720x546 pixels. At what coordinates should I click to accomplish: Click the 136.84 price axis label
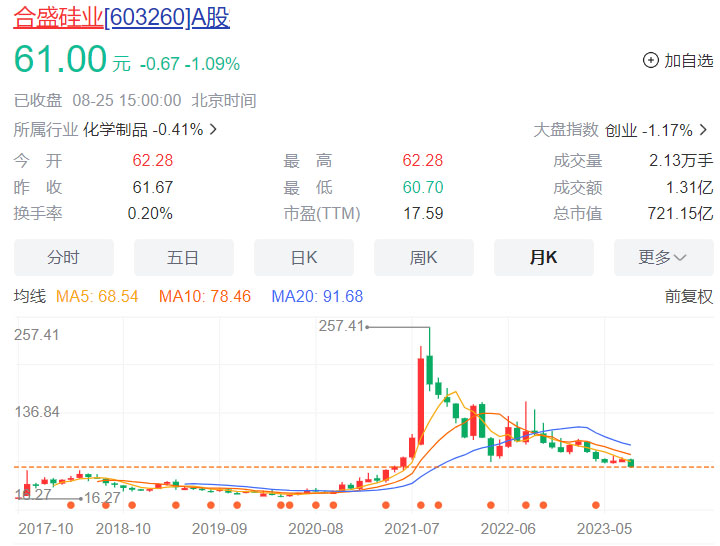coord(37,412)
